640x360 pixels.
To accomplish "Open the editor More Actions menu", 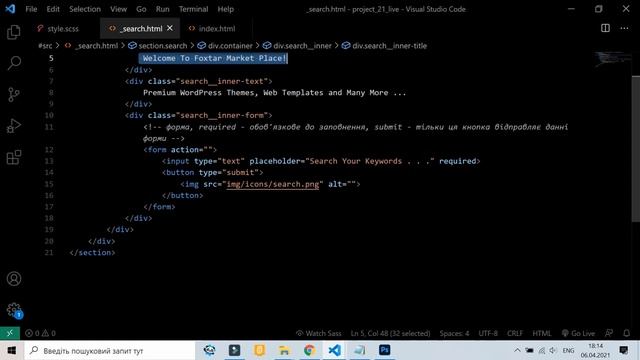I will (x=624, y=28).
